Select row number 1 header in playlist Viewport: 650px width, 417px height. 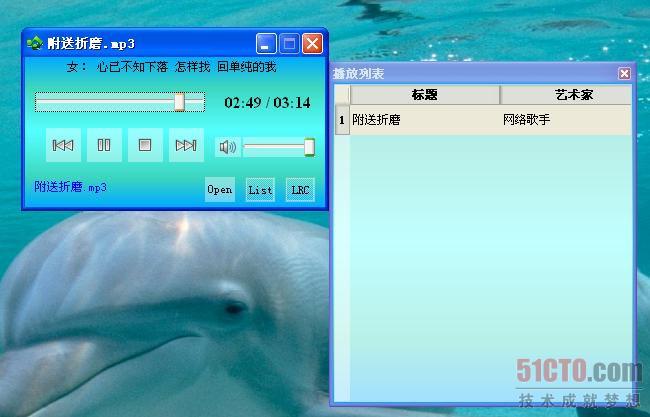[x=342, y=120]
